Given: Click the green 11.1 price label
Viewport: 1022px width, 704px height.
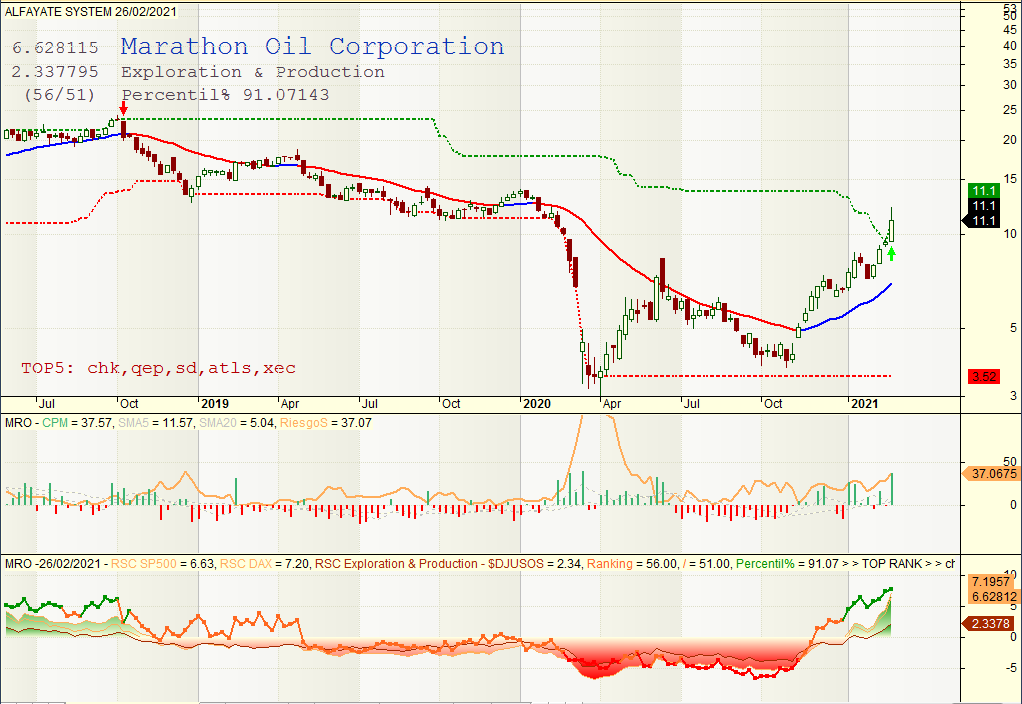Looking at the screenshot, I should 984,190.
